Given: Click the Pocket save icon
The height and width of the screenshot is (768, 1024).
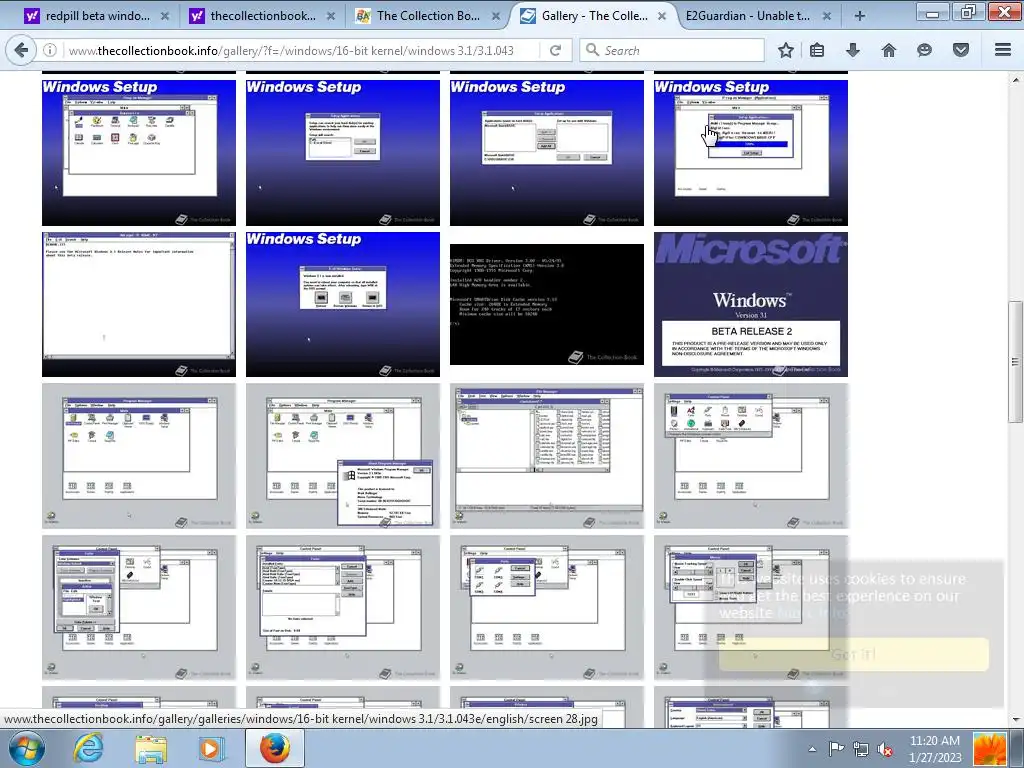Looking at the screenshot, I should pyautogui.click(x=961, y=50).
